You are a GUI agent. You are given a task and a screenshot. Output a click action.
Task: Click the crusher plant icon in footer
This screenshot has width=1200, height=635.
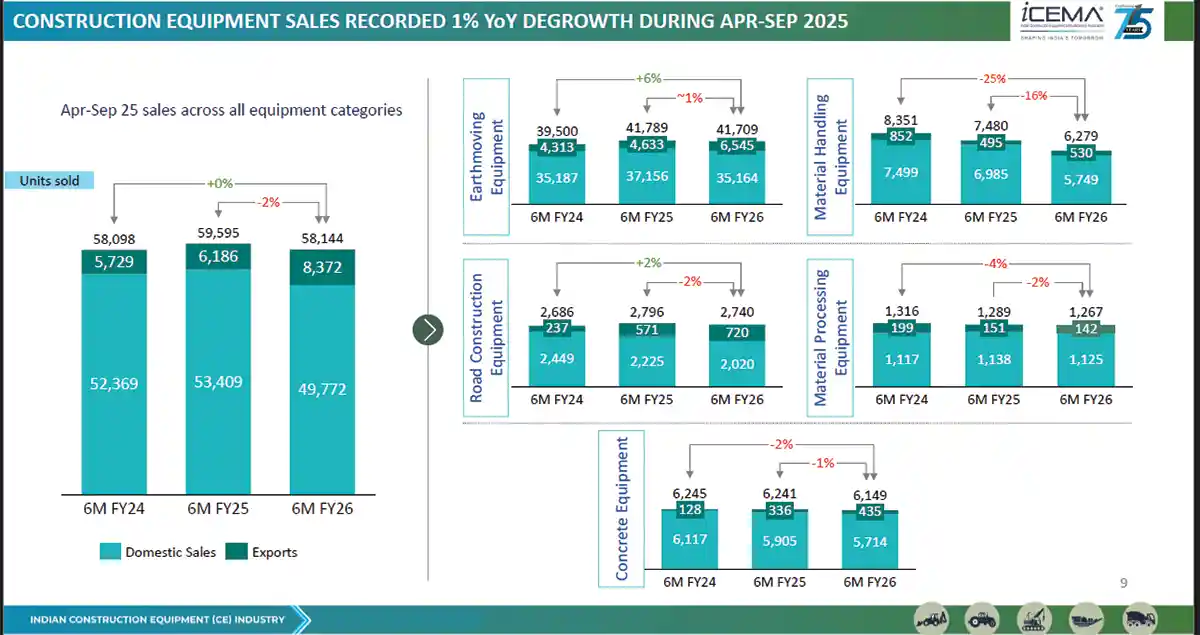1087,618
